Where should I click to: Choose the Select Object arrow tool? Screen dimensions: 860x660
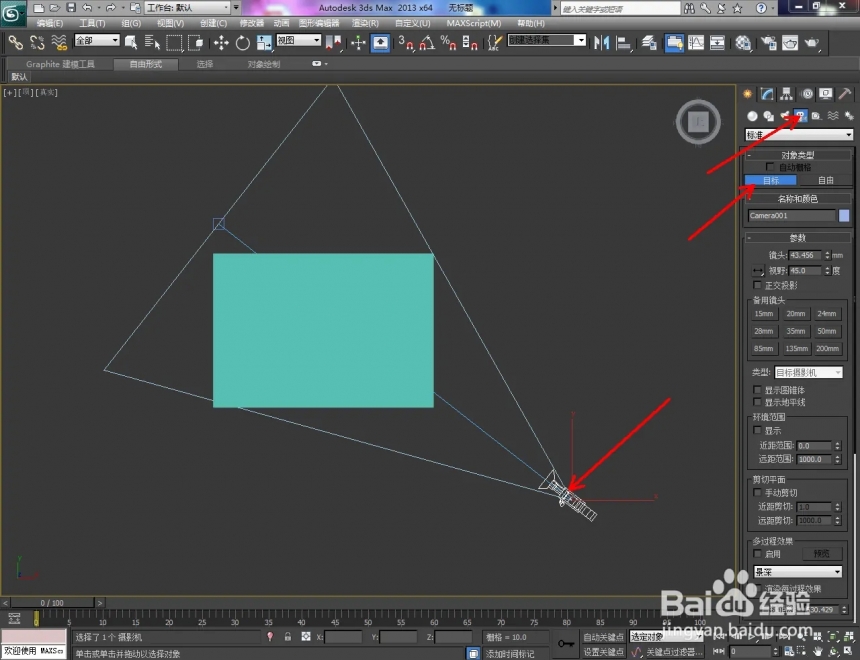(x=131, y=42)
